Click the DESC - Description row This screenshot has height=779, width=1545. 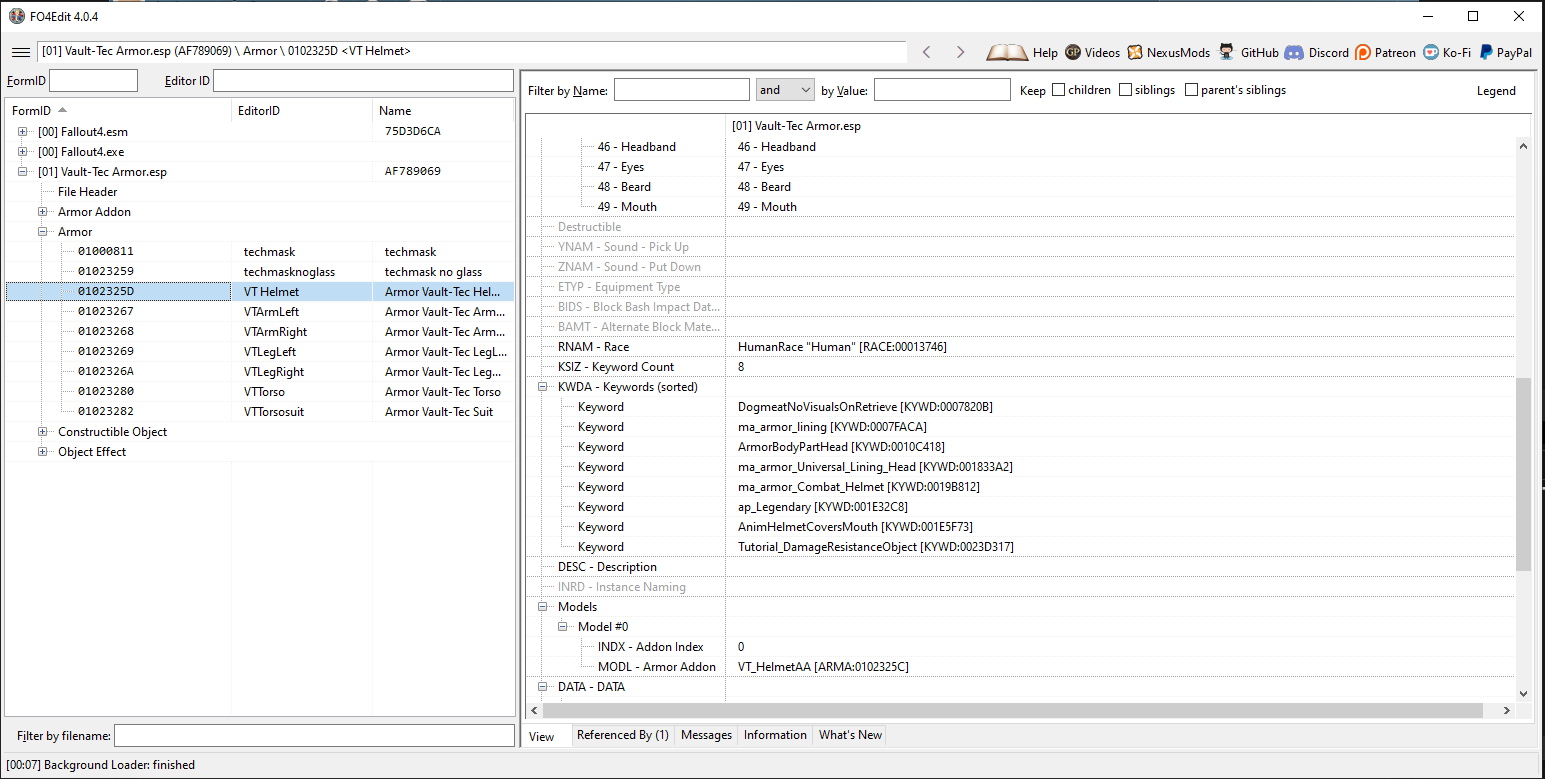[x=1020, y=567]
